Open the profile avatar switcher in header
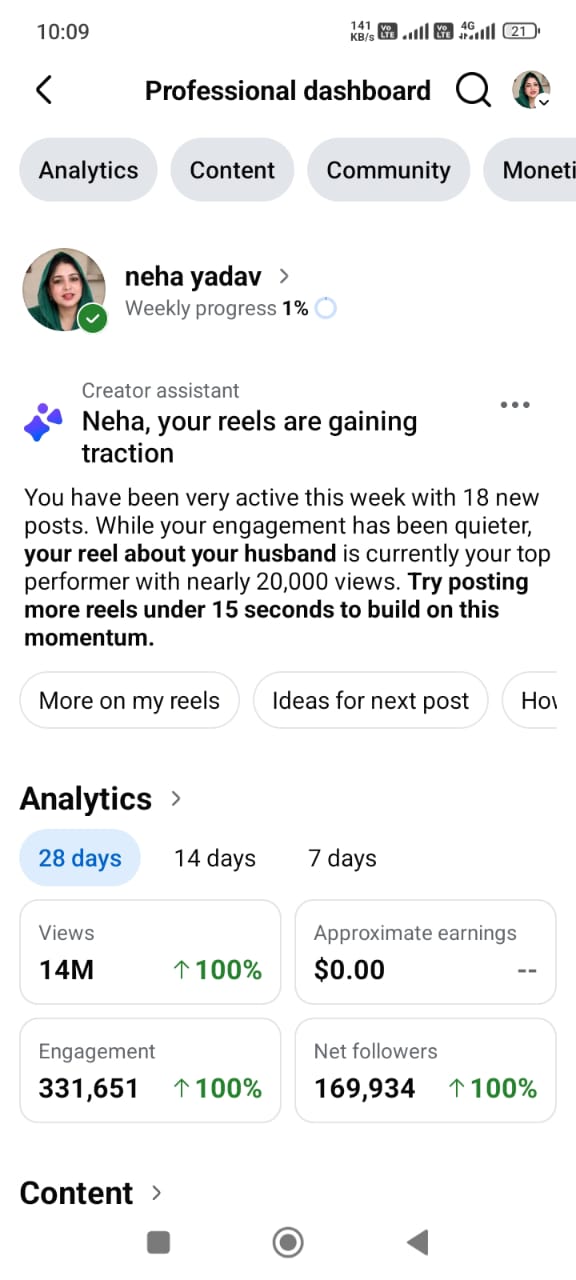The height and width of the screenshot is (1280, 576). click(531, 90)
